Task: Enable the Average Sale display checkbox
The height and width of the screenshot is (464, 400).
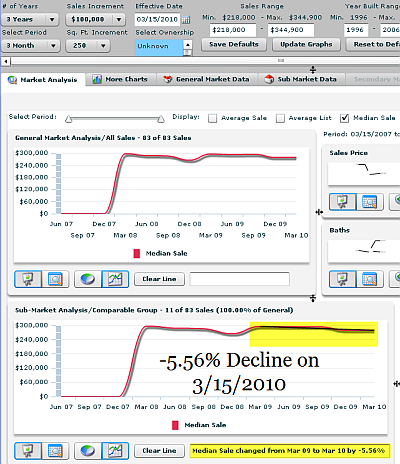Action: 212,118
